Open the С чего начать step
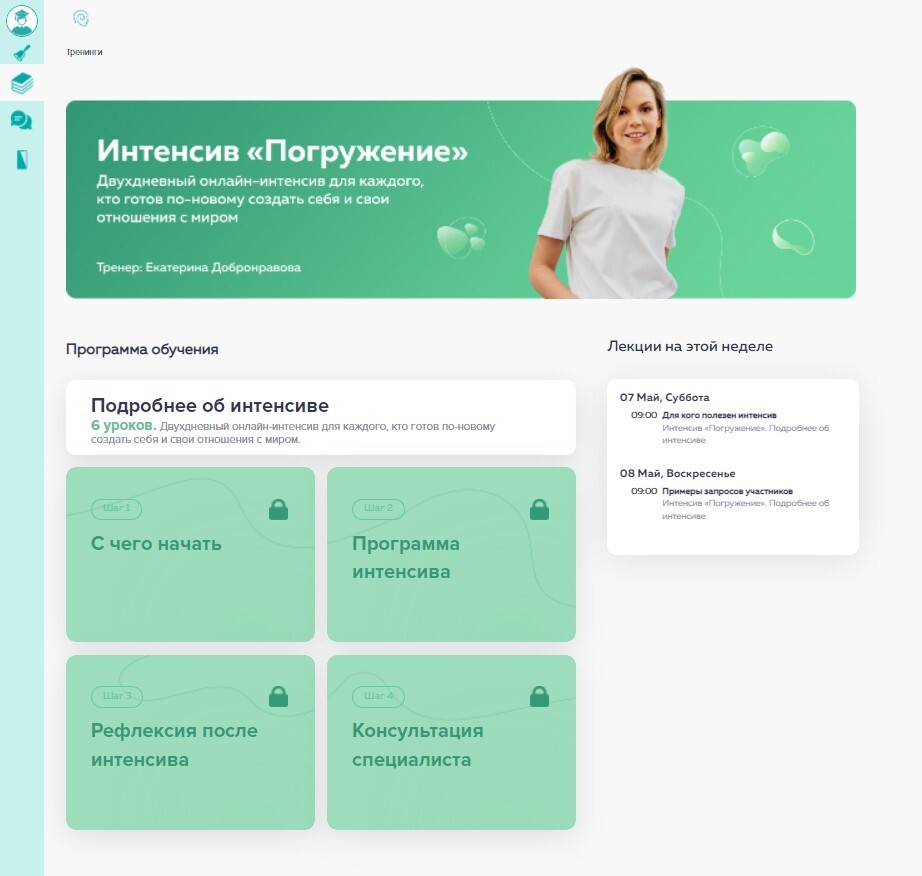The width and height of the screenshot is (922, 876). pyautogui.click(x=156, y=544)
